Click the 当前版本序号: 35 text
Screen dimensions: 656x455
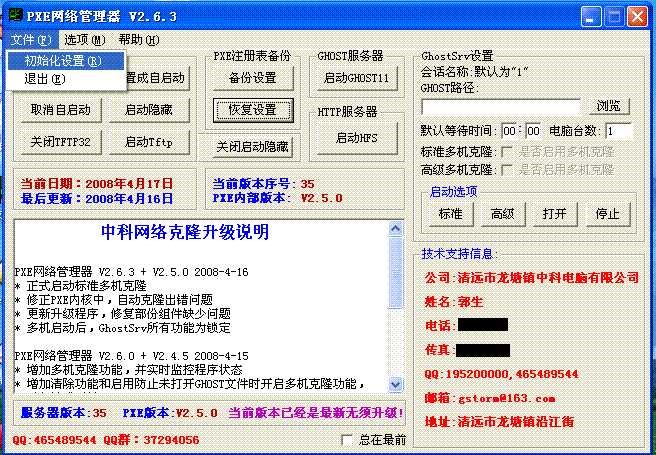point(263,184)
